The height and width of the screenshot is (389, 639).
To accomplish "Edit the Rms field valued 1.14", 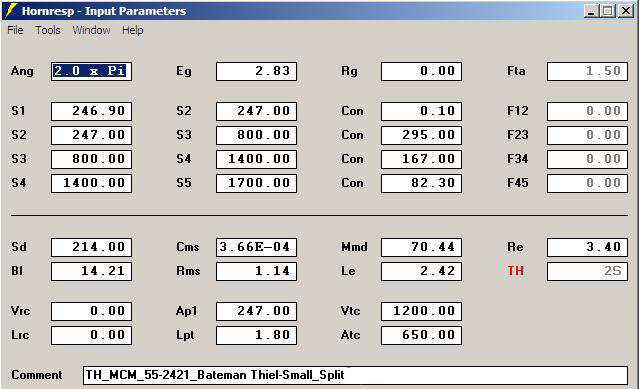I will [256, 271].
